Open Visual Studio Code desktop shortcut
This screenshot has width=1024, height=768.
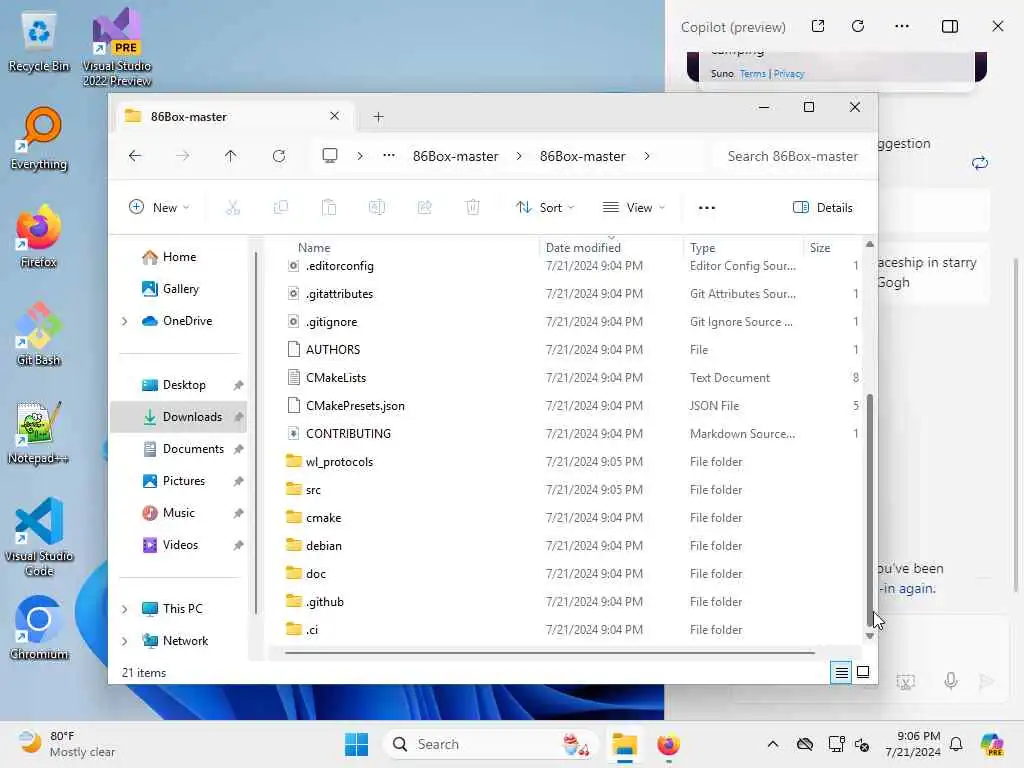click(x=39, y=537)
